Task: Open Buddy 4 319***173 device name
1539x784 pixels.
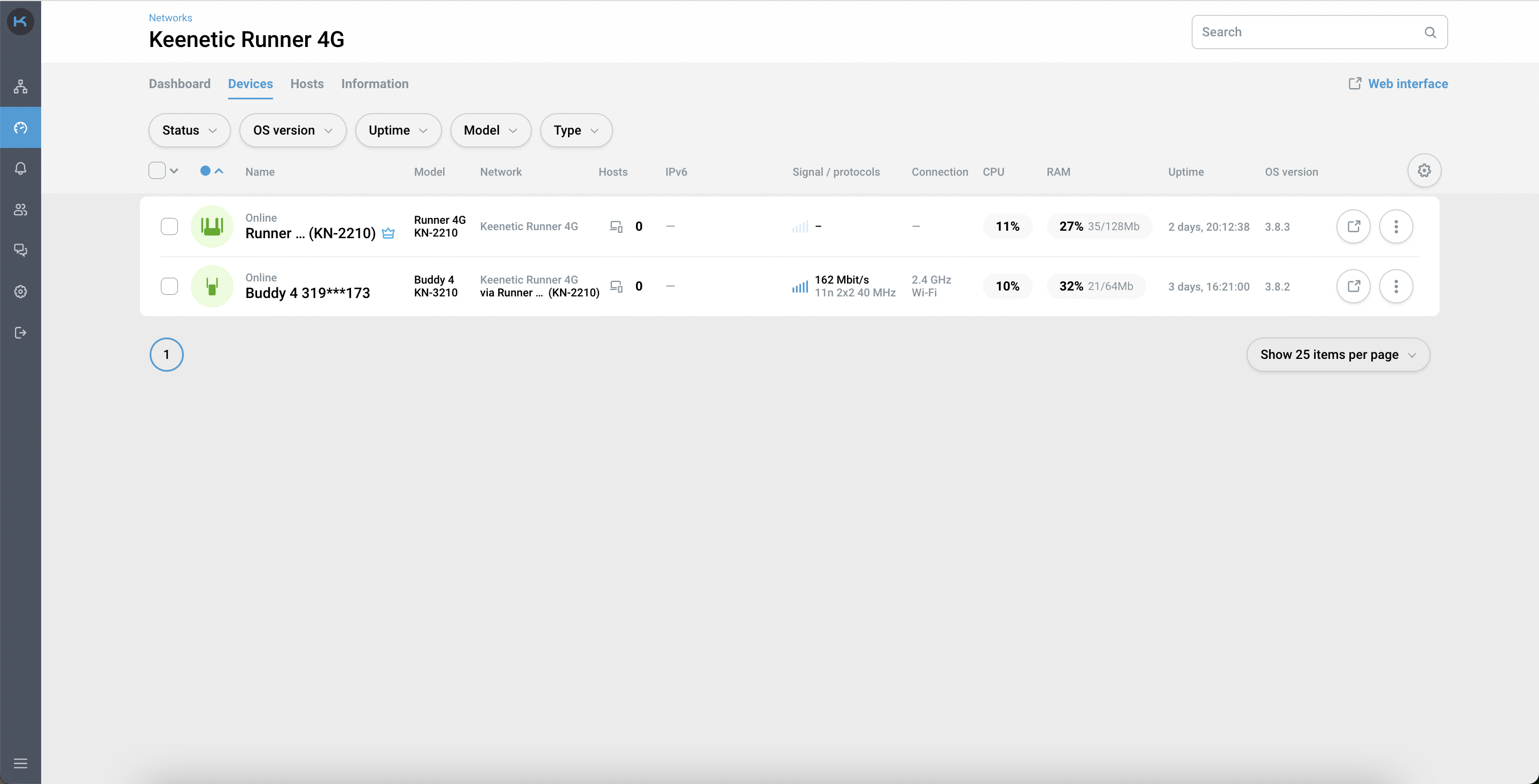Action: (x=308, y=293)
